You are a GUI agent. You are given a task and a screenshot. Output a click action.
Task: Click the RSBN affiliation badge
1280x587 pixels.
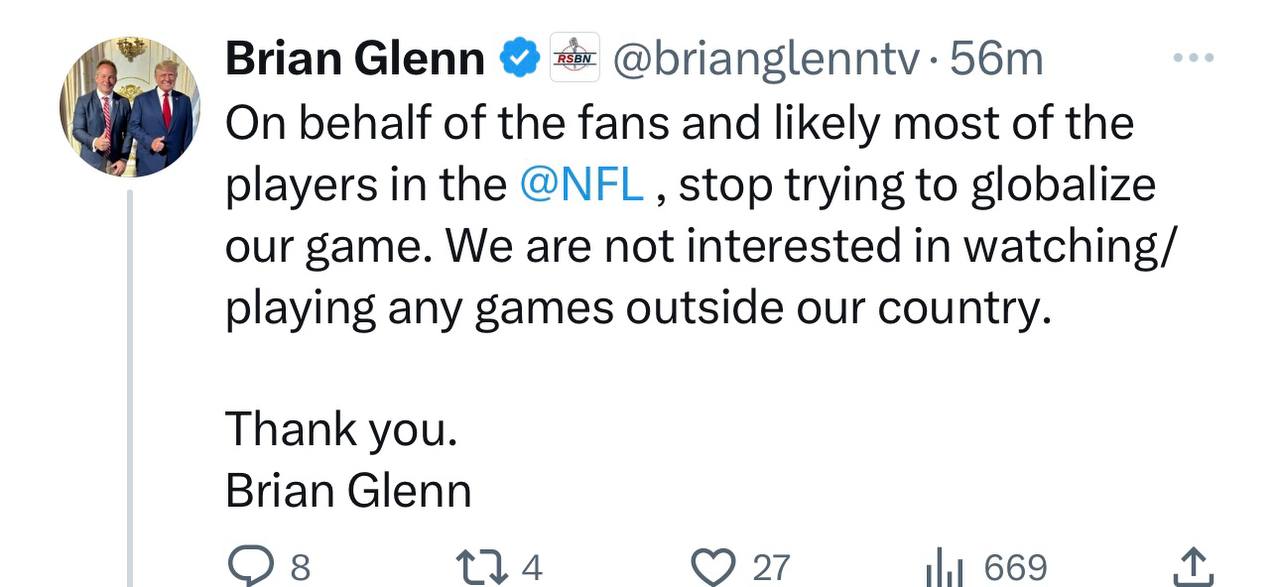576,59
